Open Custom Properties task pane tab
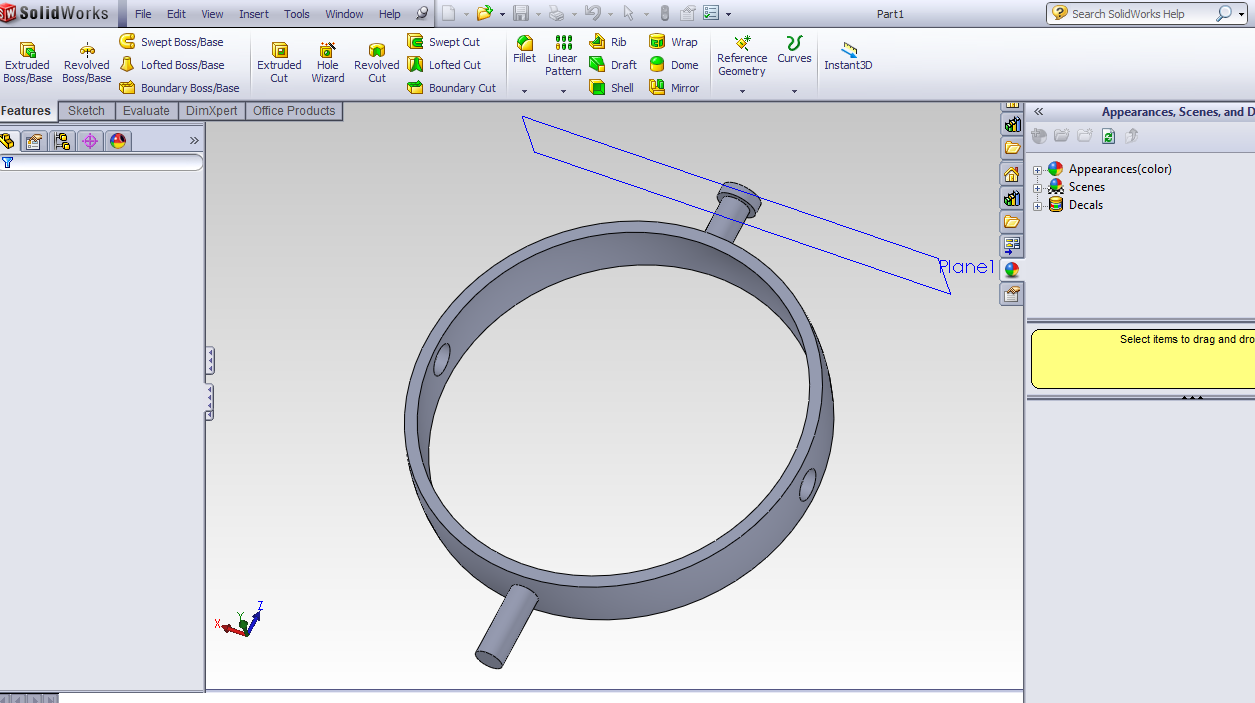 click(x=1012, y=293)
